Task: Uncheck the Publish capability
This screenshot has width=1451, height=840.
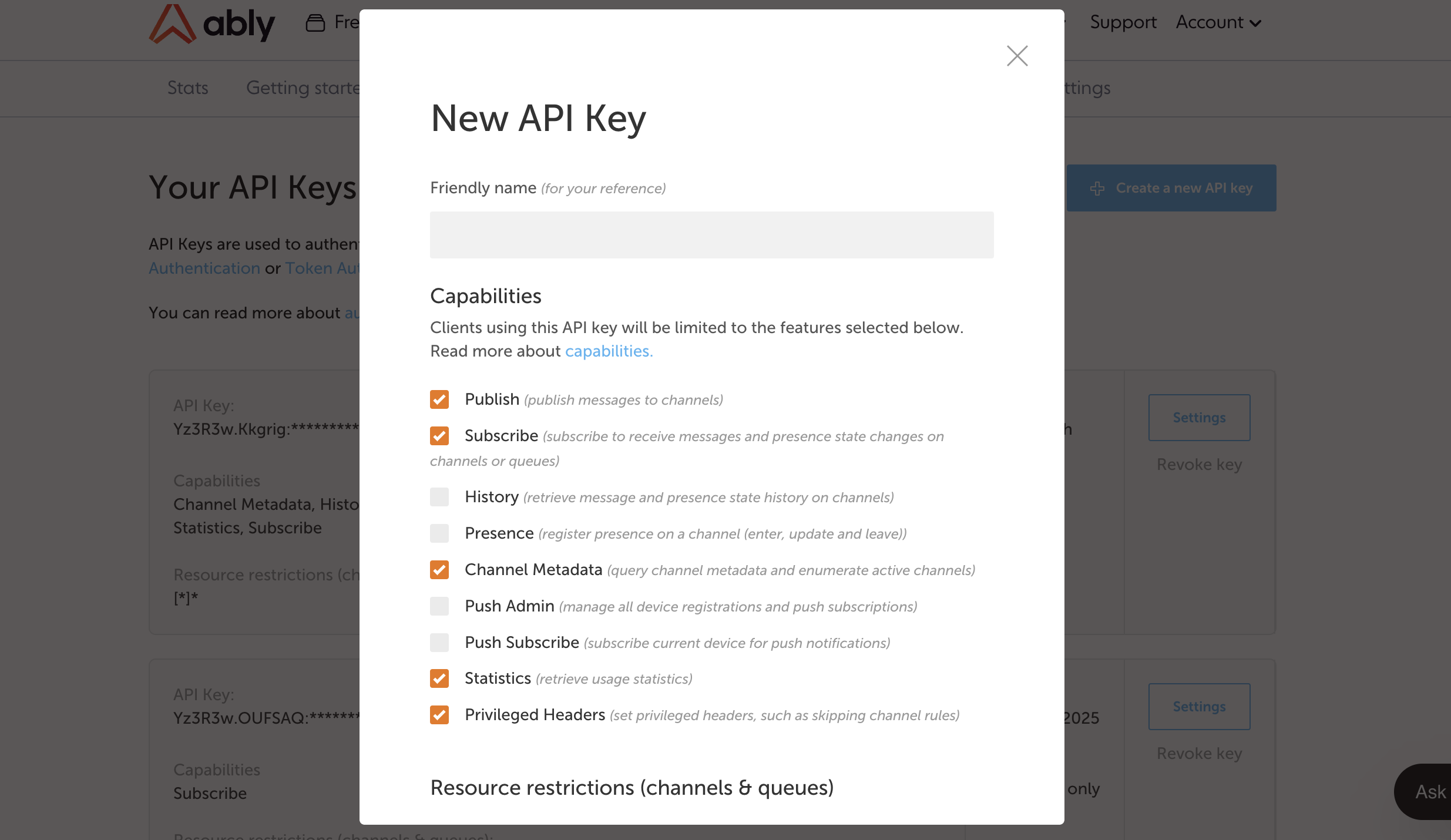Action: 439,399
